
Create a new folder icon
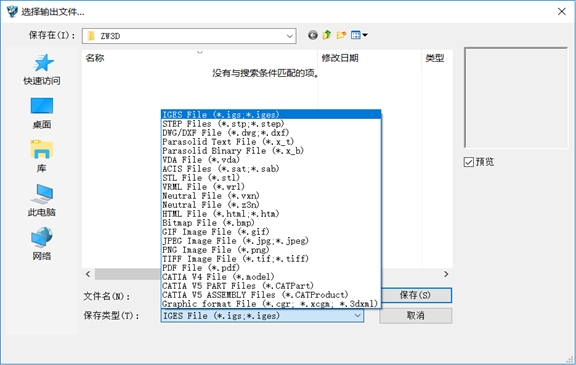tap(341, 35)
